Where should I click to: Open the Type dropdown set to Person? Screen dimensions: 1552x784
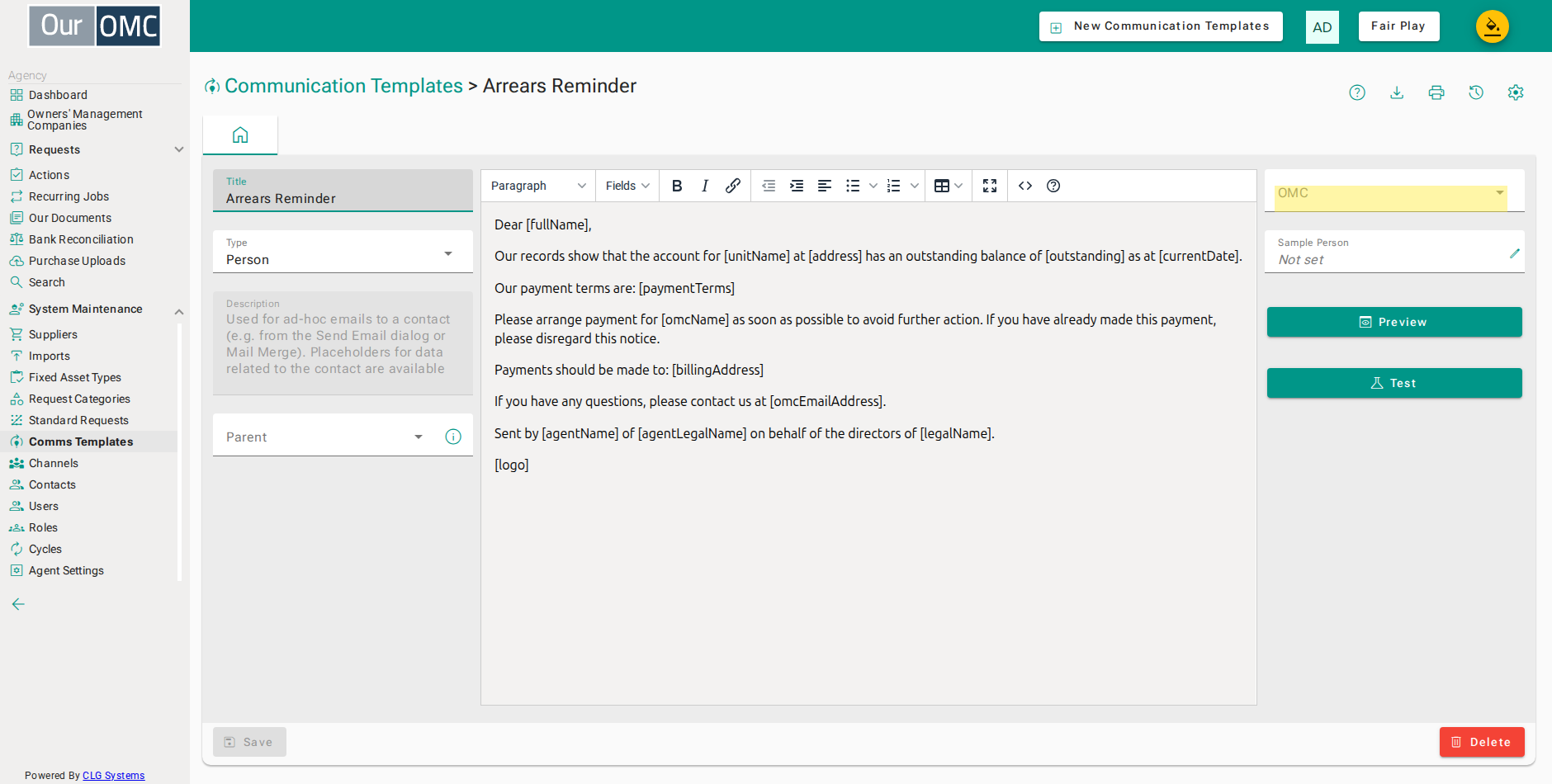coord(343,252)
